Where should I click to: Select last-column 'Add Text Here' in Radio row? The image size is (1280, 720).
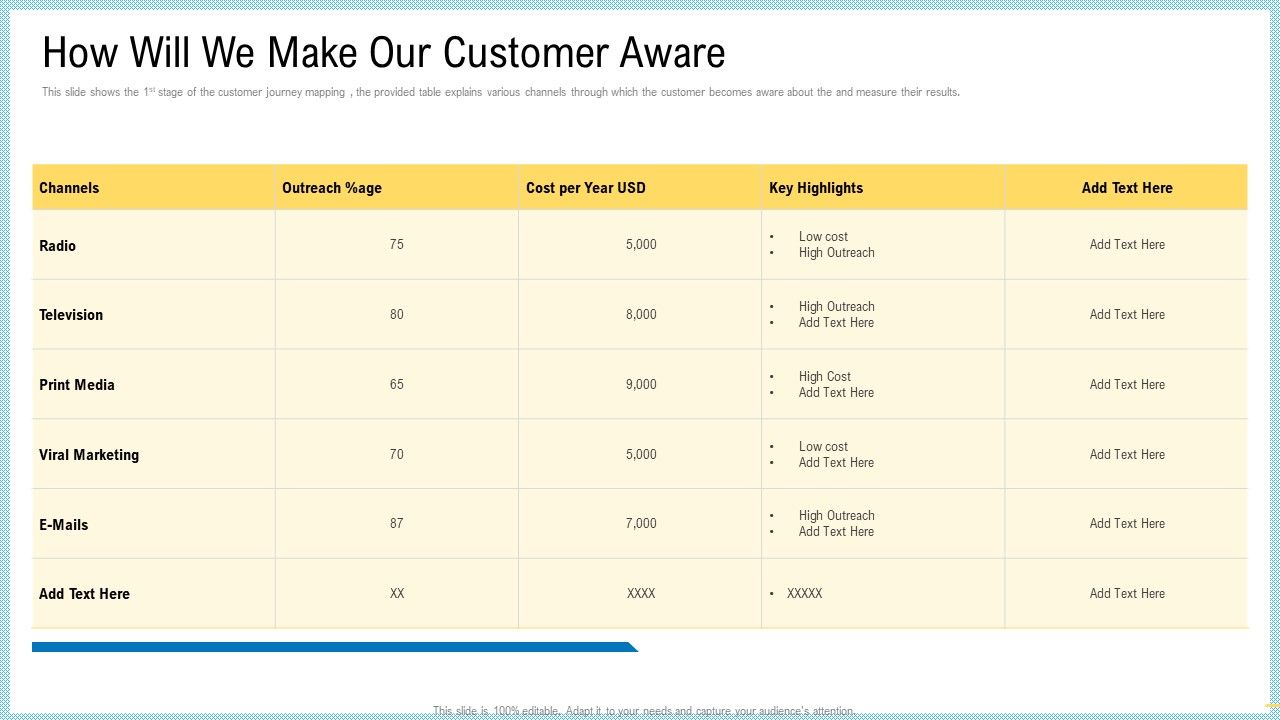1127,245
